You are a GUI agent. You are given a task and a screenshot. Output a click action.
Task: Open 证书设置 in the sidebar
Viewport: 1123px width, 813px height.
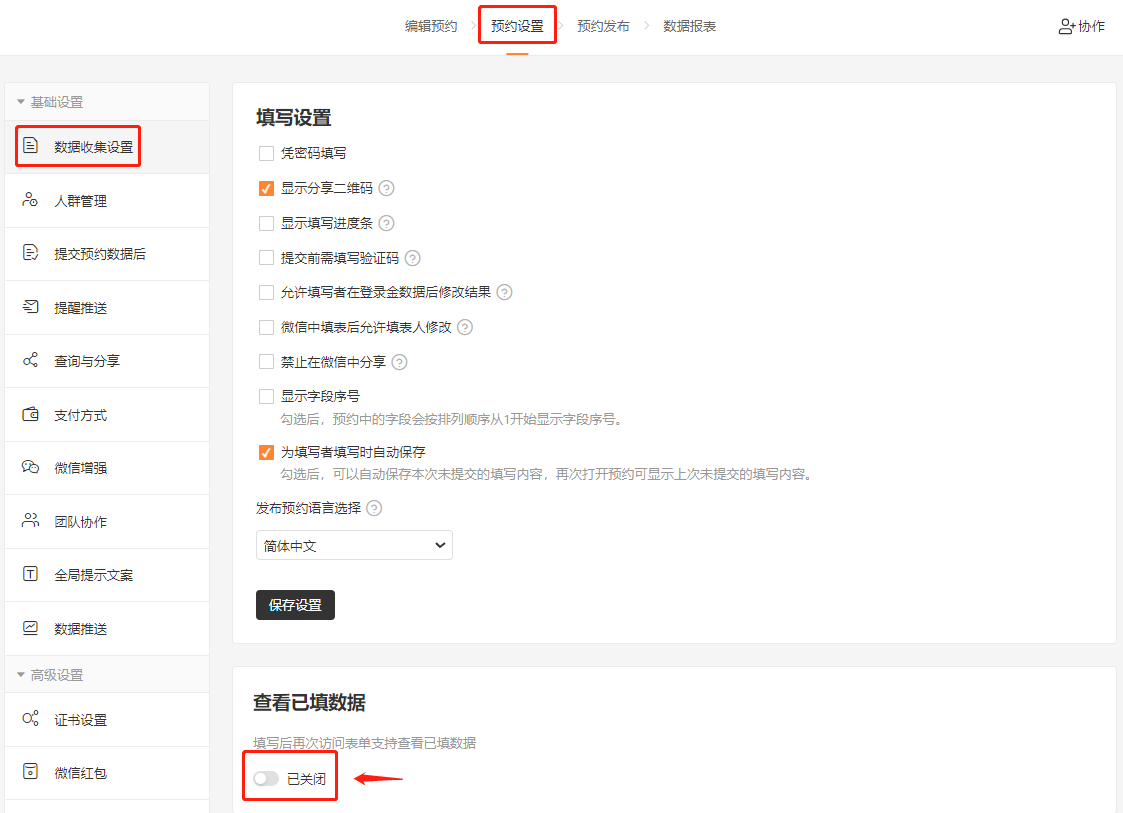(x=107, y=720)
